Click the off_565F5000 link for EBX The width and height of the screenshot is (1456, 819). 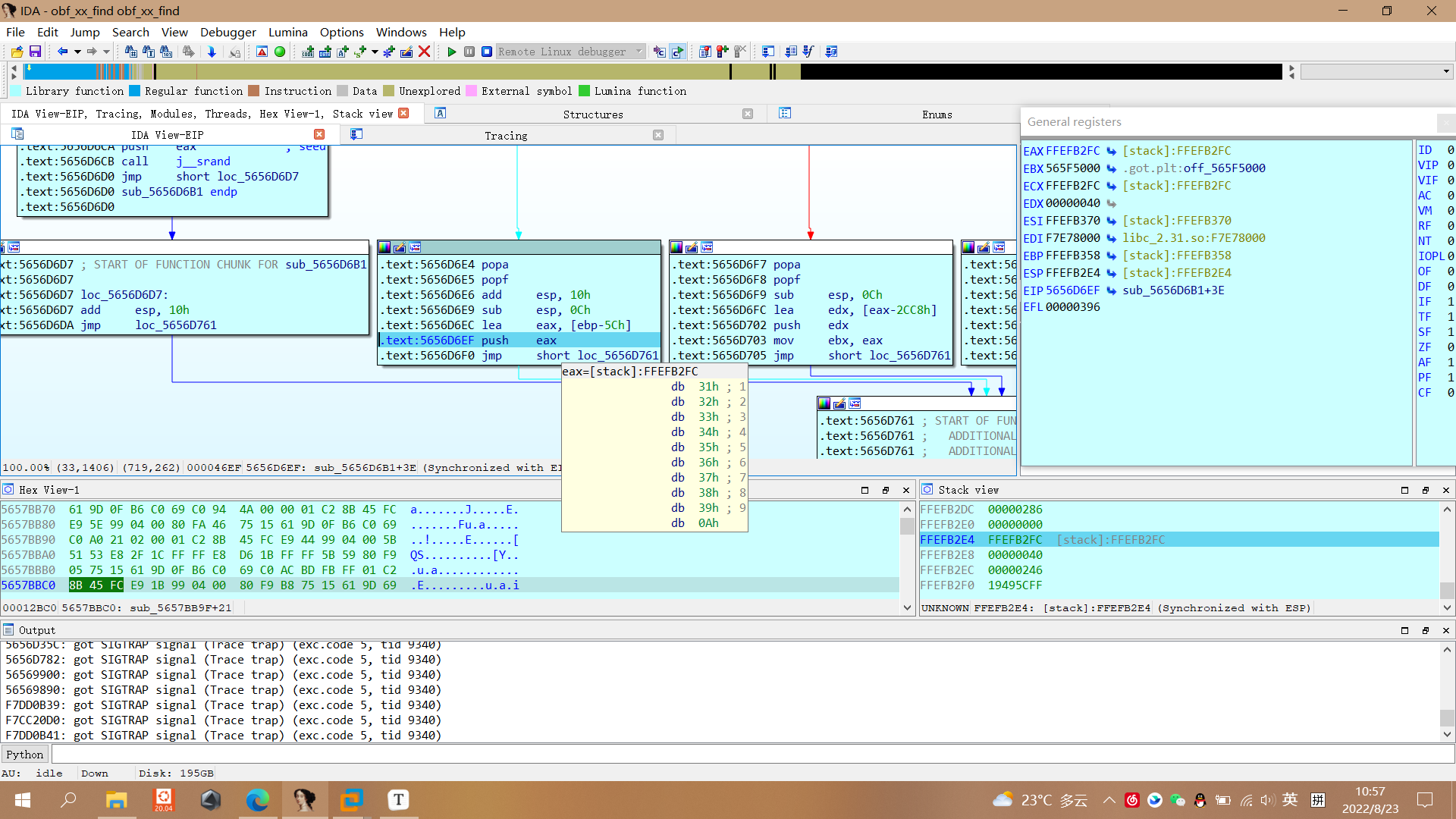pyautogui.click(x=1224, y=168)
